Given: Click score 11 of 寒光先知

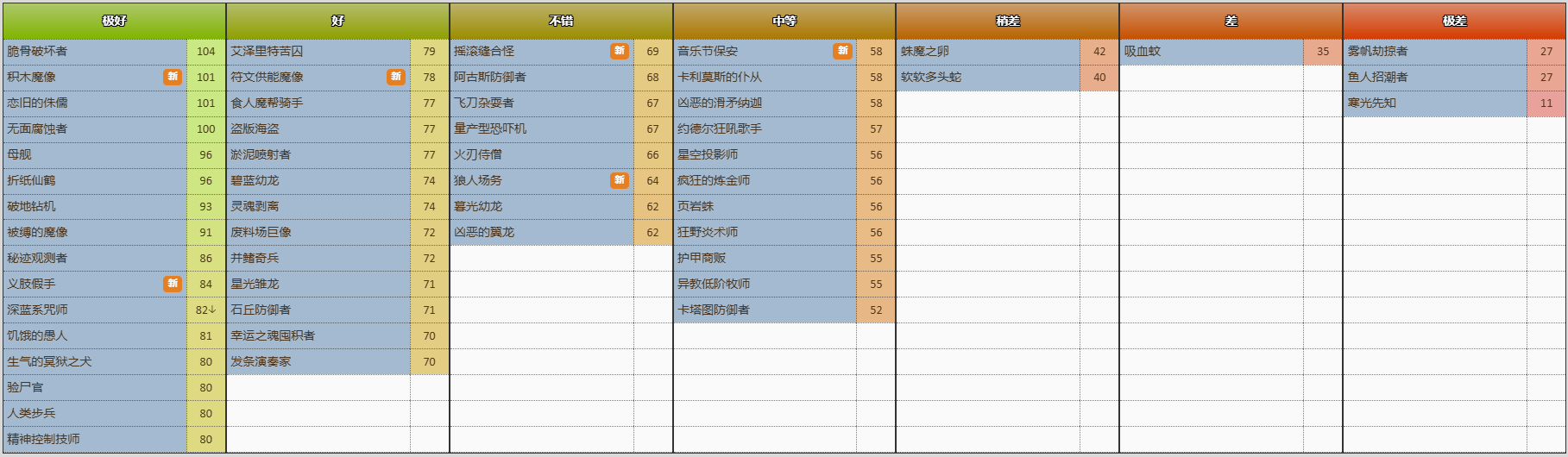Looking at the screenshot, I should pyautogui.click(x=1546, y=103).
